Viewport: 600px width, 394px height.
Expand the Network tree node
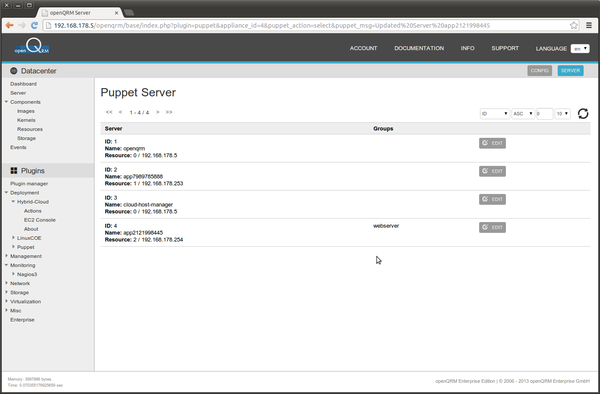pyautogui.click(x=7, y=283)
